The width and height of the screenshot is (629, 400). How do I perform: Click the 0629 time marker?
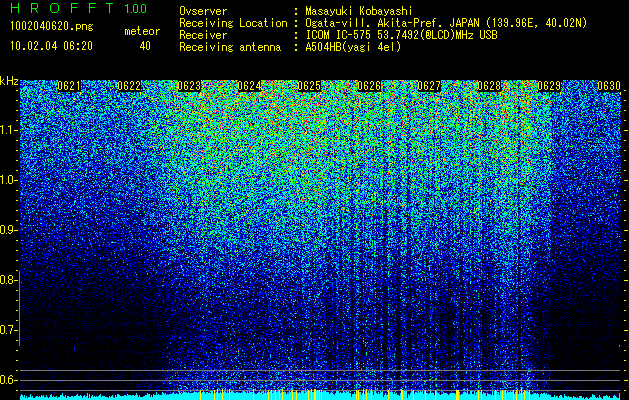(x=549, y=86)
